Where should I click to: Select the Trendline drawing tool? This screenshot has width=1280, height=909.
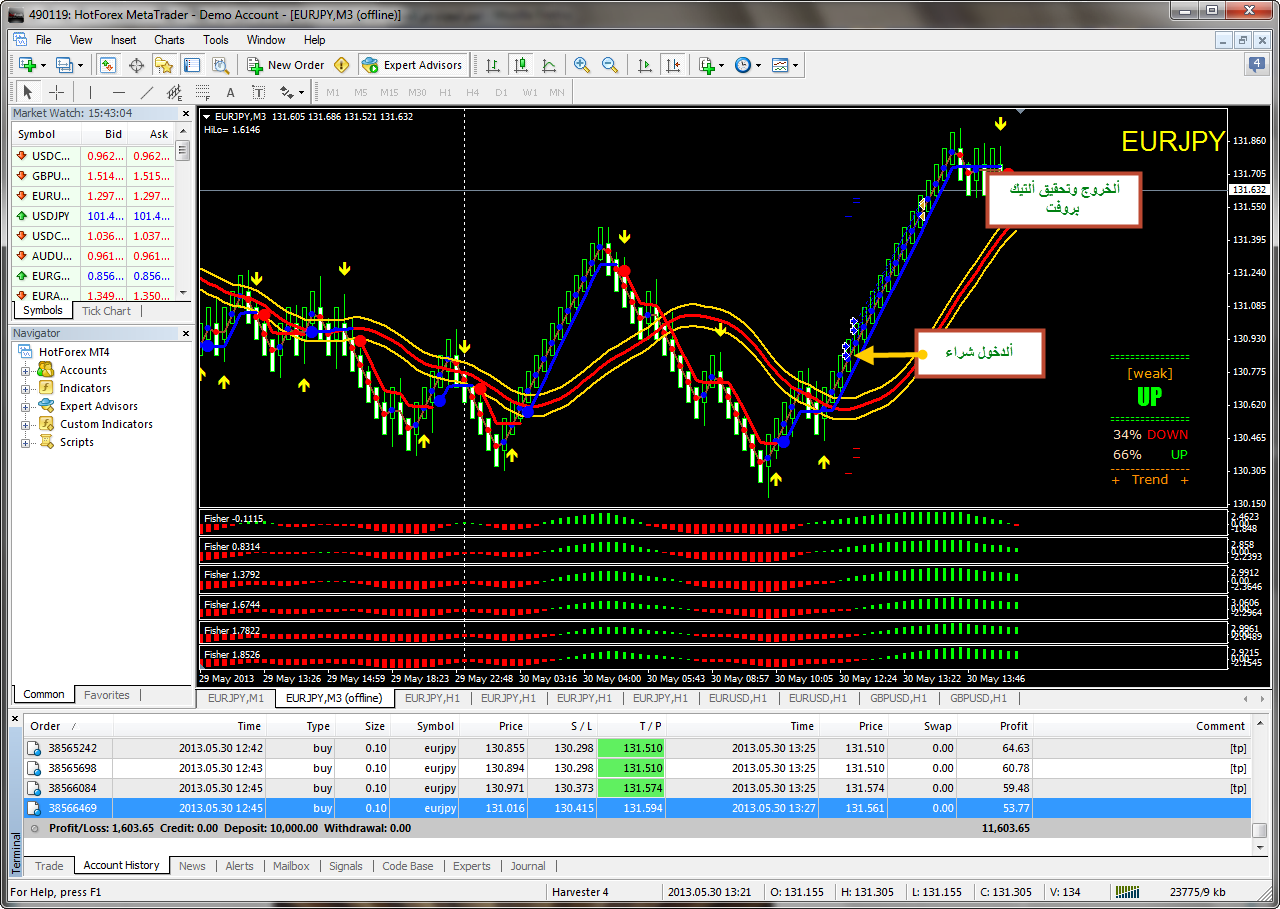[147, 92]
